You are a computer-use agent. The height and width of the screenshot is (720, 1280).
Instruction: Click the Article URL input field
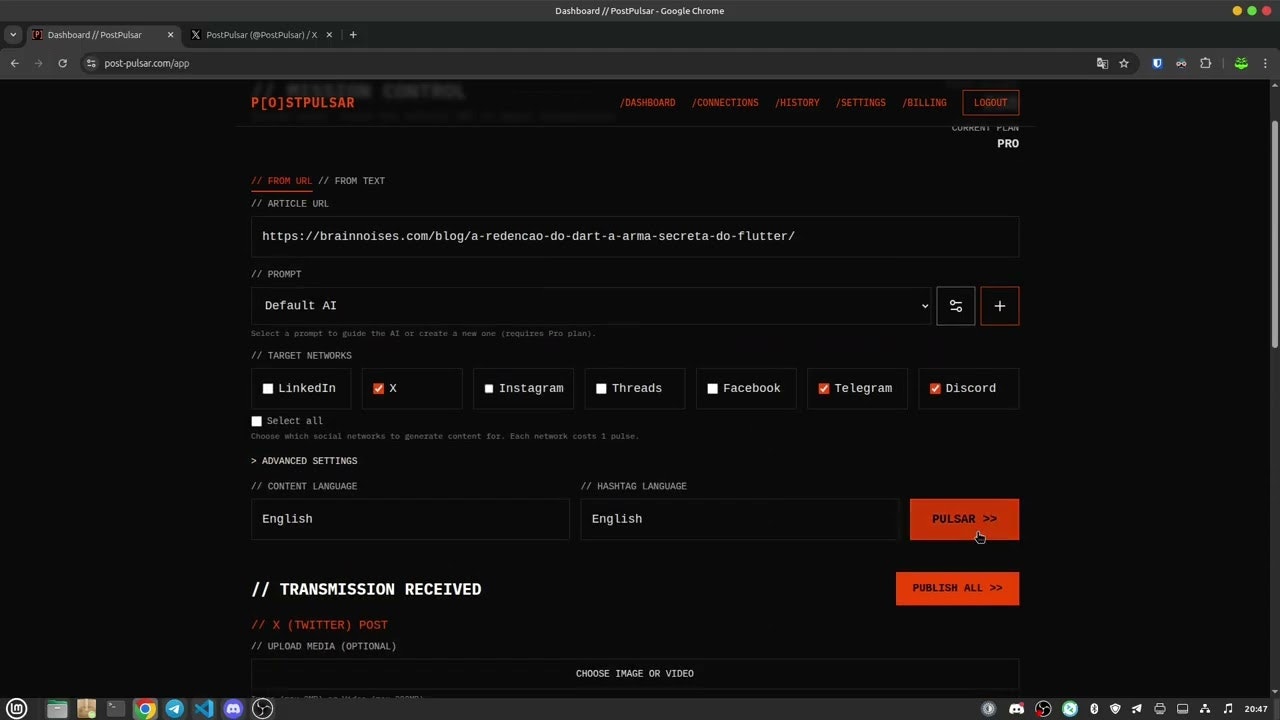point(635,237)
